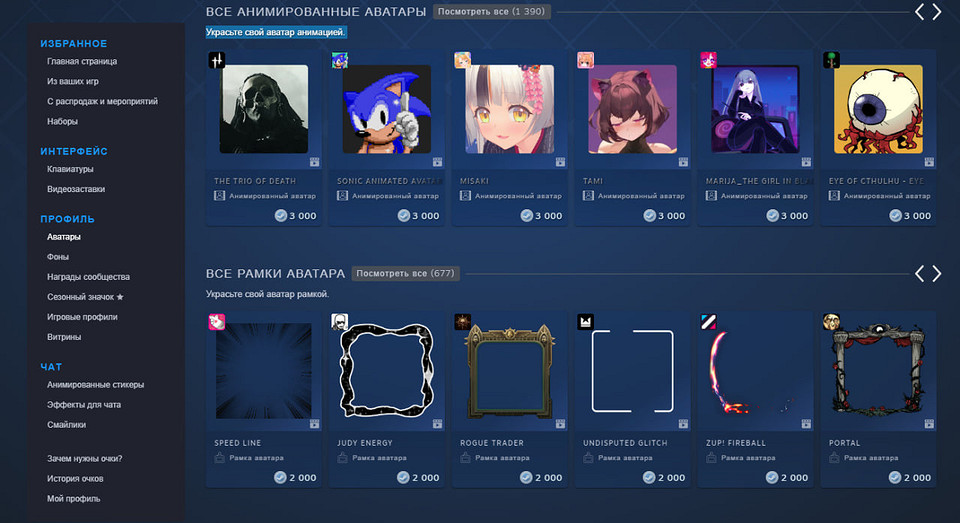Open Клавиатуры under Интерфейс
The width and height of the screenshot is (960, 523).
[70, 169]
